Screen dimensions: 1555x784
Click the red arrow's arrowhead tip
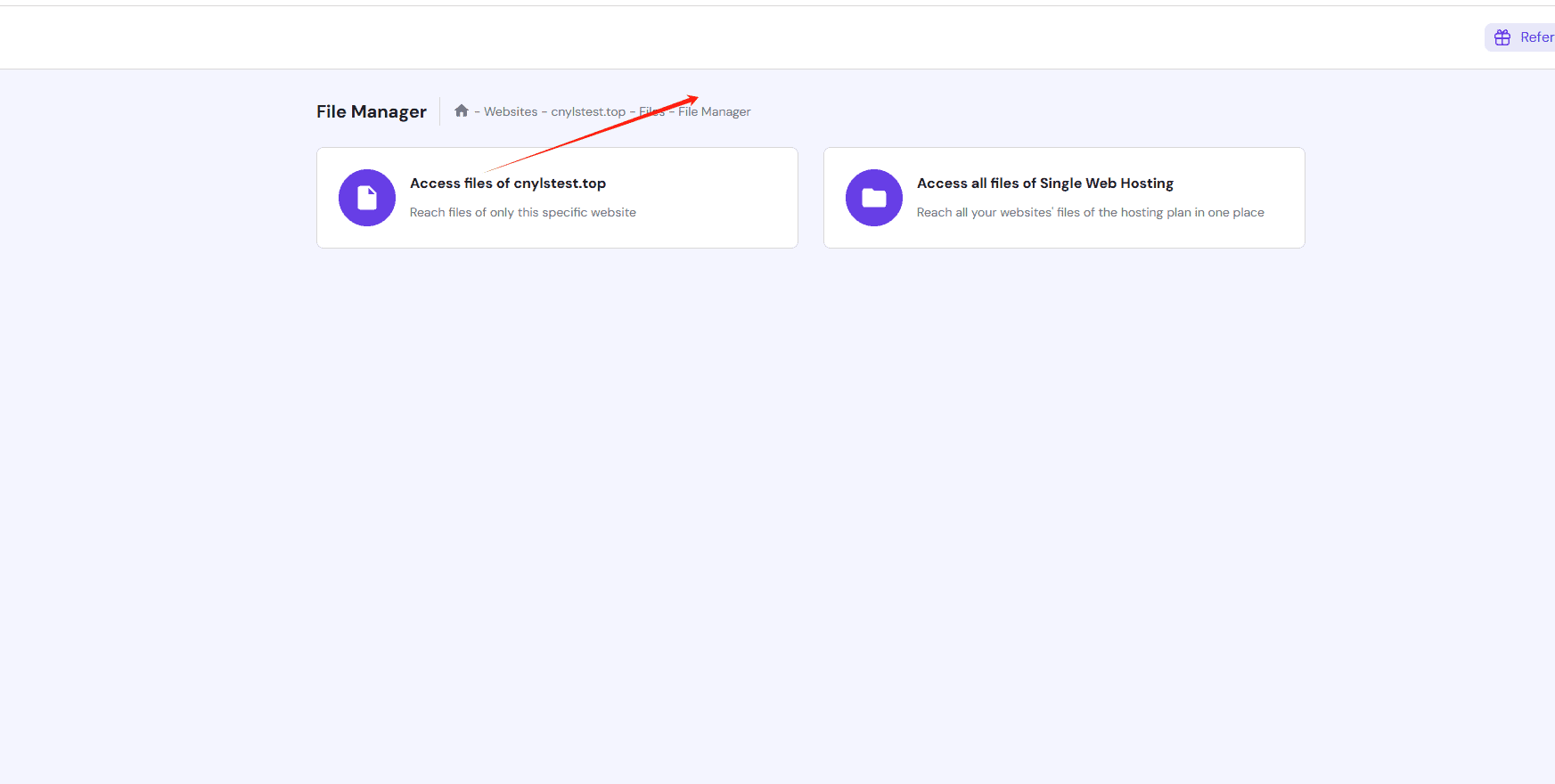click(696, 97)
